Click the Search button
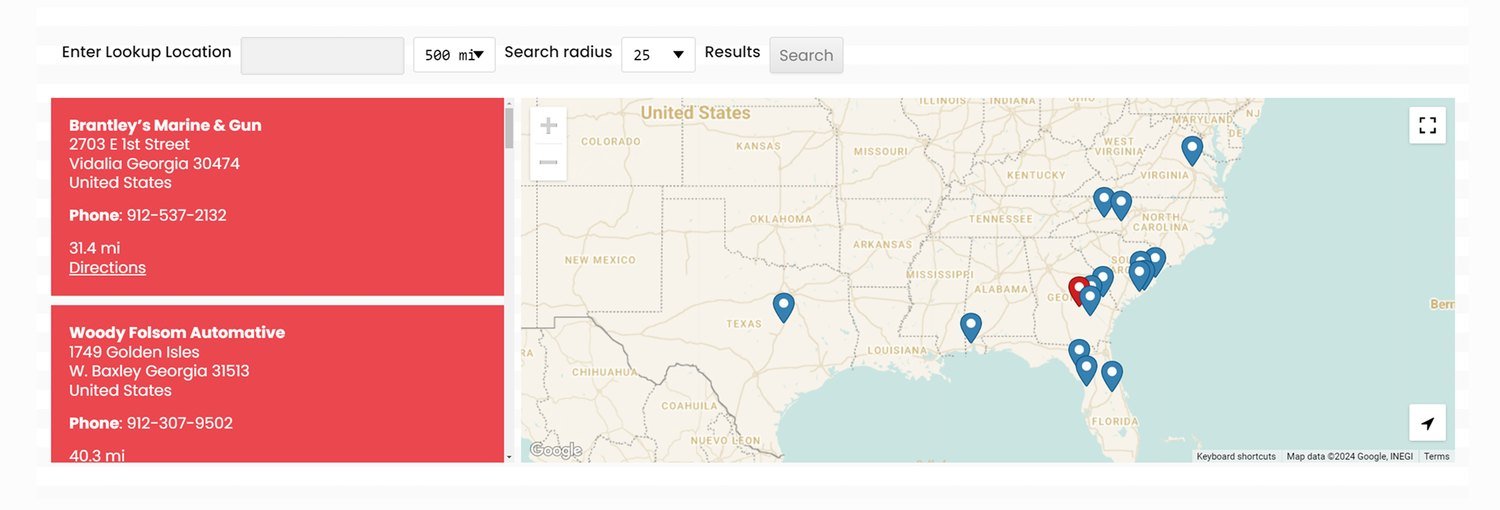The width and height of the screenshot is (1500, 510). pyautogui.click(x=806, y=55)
